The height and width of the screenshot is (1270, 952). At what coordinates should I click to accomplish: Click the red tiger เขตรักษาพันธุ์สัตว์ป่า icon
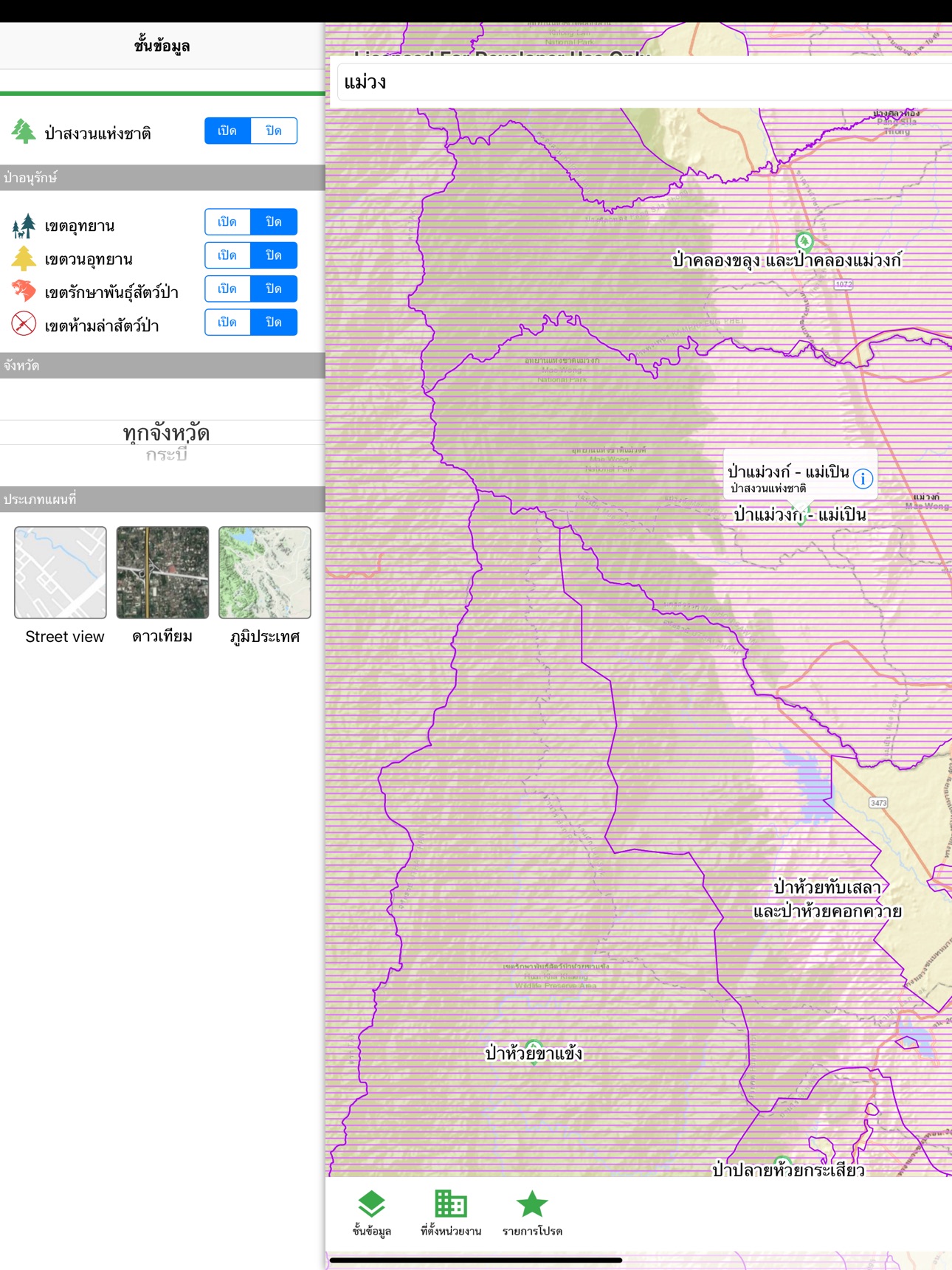coord(24,291)
